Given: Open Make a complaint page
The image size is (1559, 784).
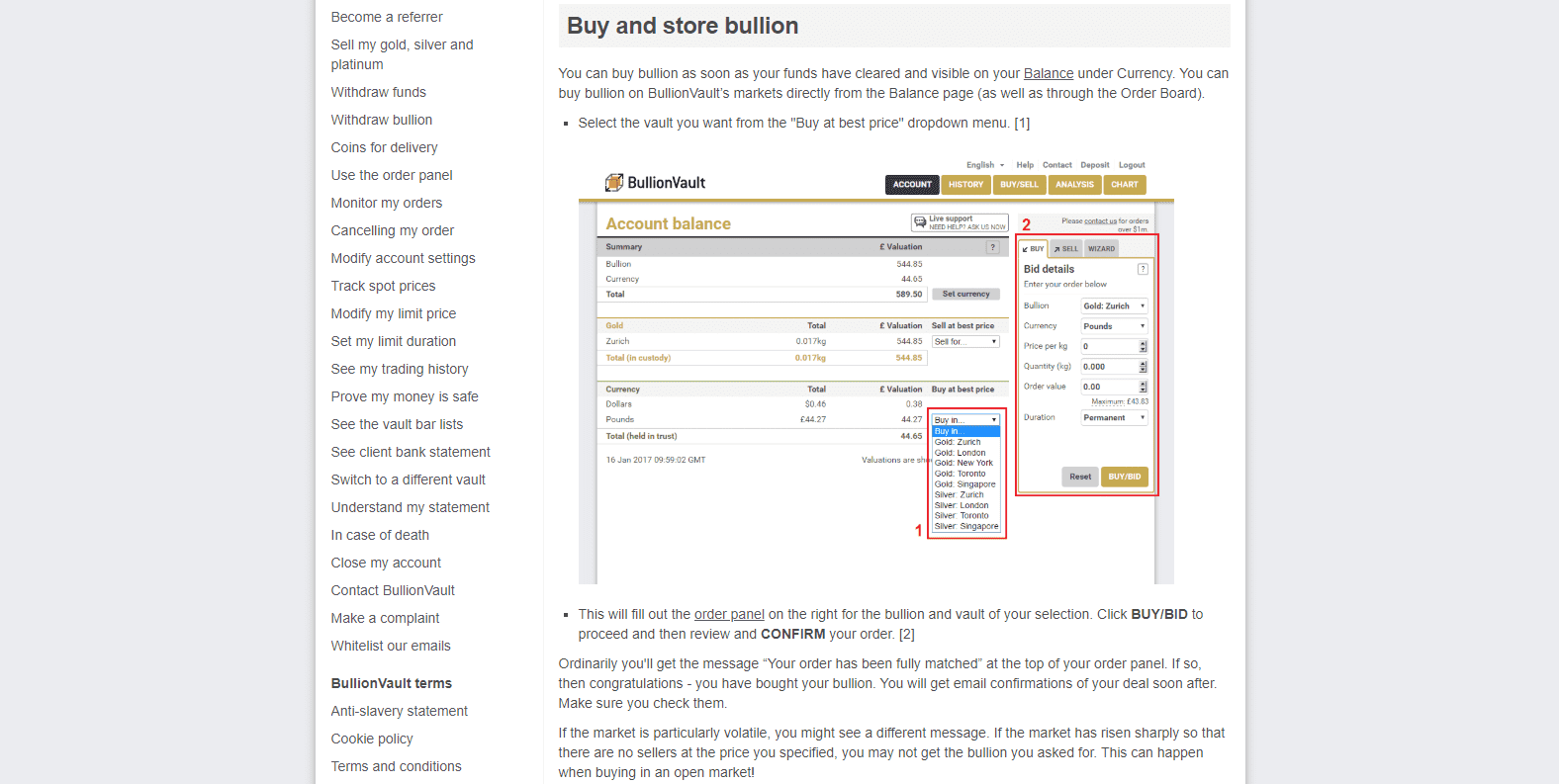Looking at the screenshot, I should point(385,618).
